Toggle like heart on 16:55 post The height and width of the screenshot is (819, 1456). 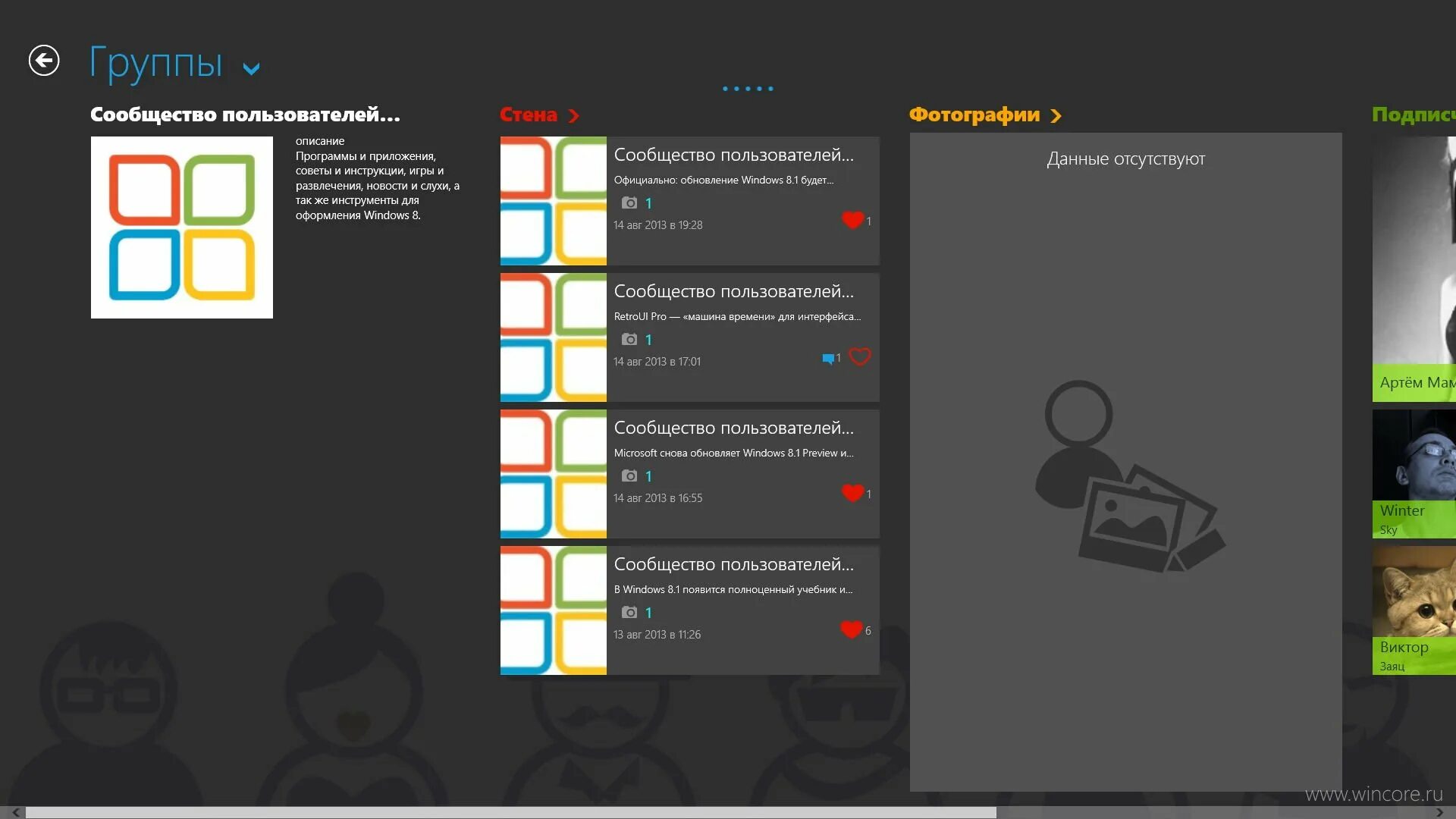[x=852, y=493]
